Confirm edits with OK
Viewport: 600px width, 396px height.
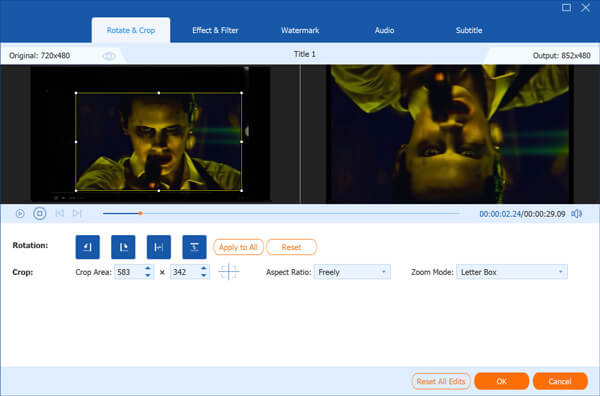click(501, 381)
